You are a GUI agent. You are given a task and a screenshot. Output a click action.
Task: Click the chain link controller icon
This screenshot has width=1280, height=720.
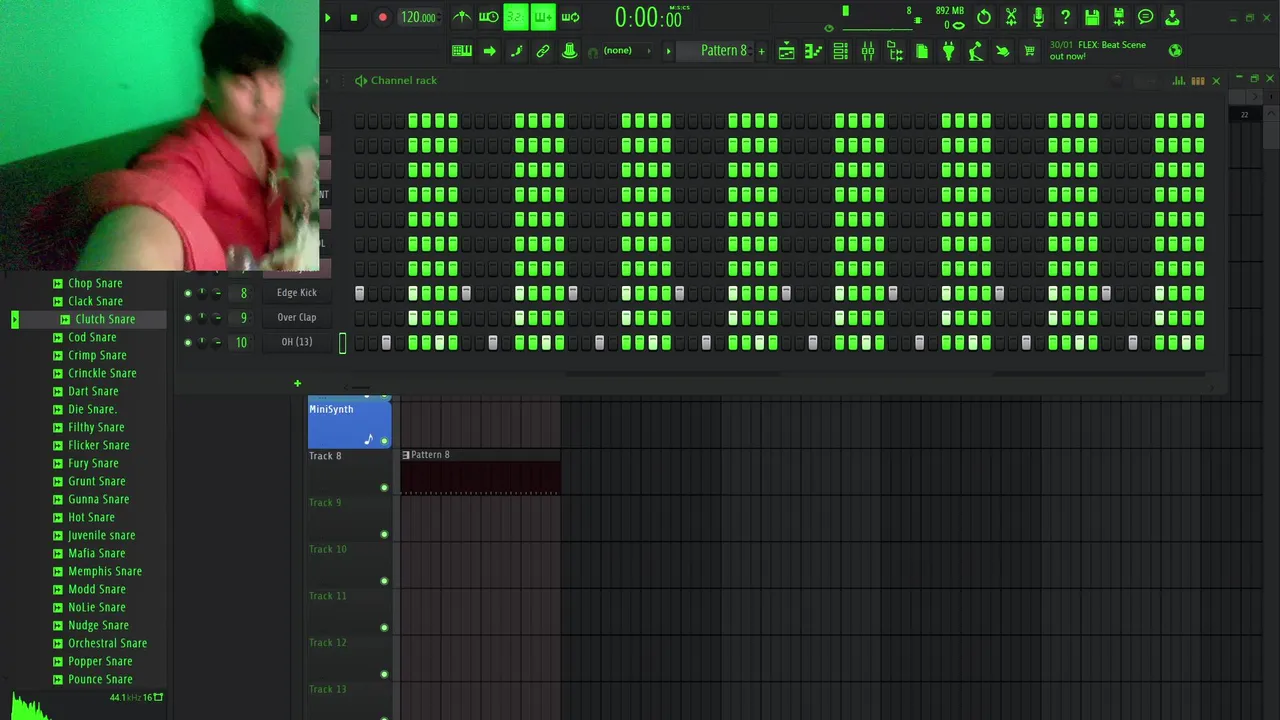pos(543,51)
